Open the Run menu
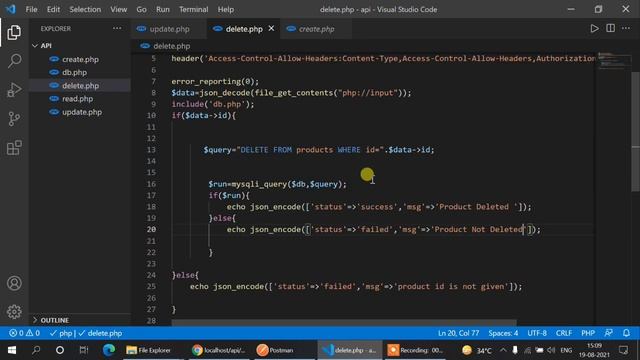Viewport: 640px width, 360px height. coord(162,9)
